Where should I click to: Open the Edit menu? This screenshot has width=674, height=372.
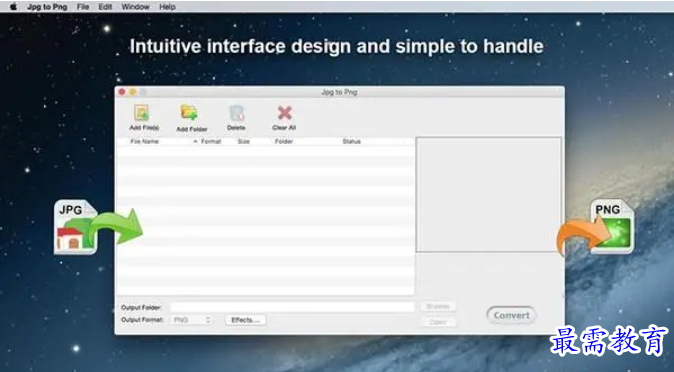(105, 7)
